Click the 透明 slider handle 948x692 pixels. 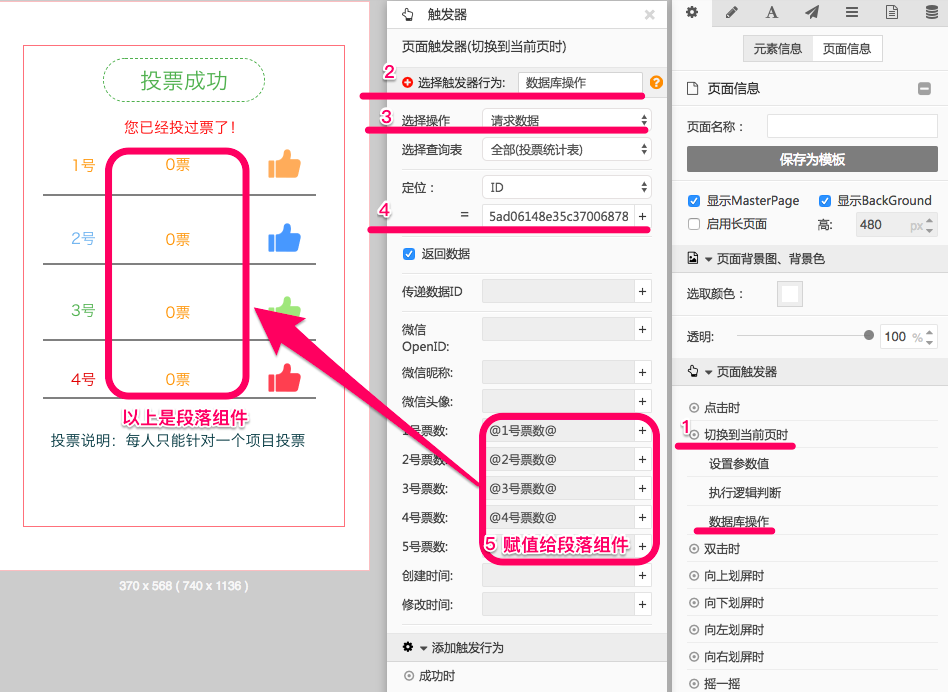(869, 335)
